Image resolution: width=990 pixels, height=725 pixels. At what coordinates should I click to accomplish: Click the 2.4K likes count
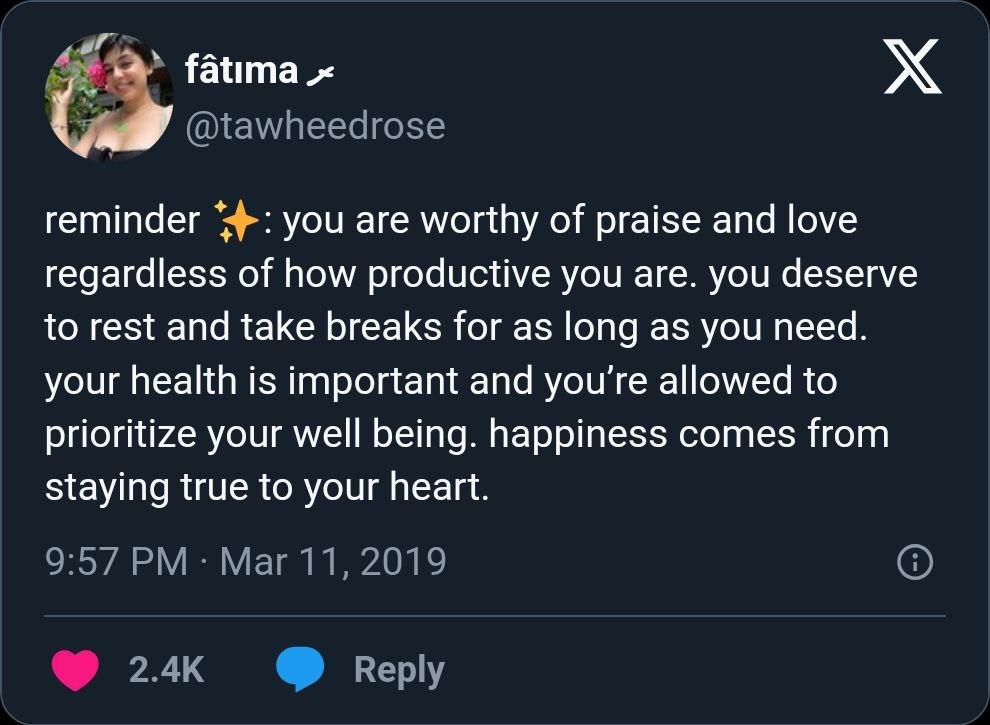[166, 670]
